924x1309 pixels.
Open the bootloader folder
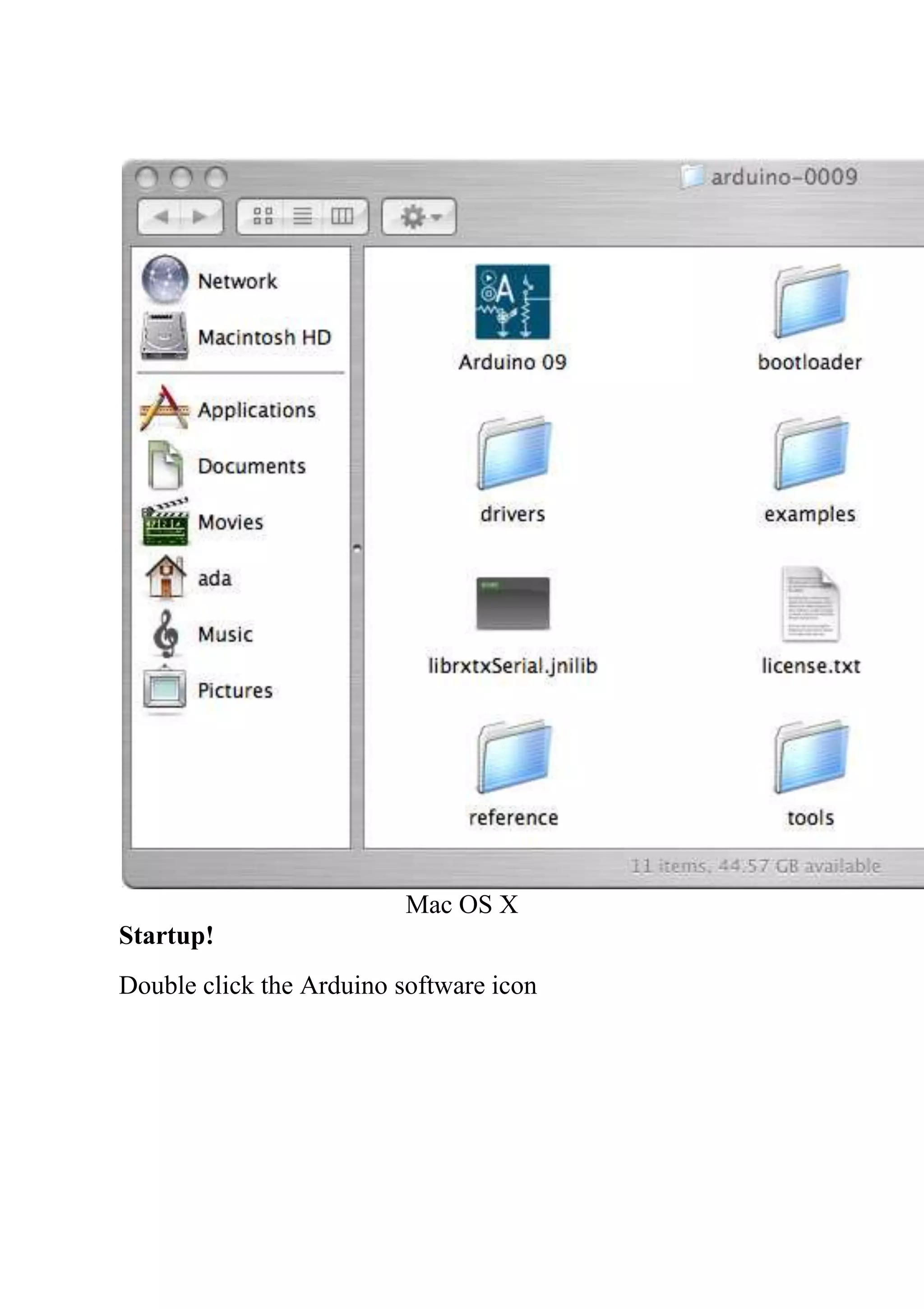click(x=811, y=301)
